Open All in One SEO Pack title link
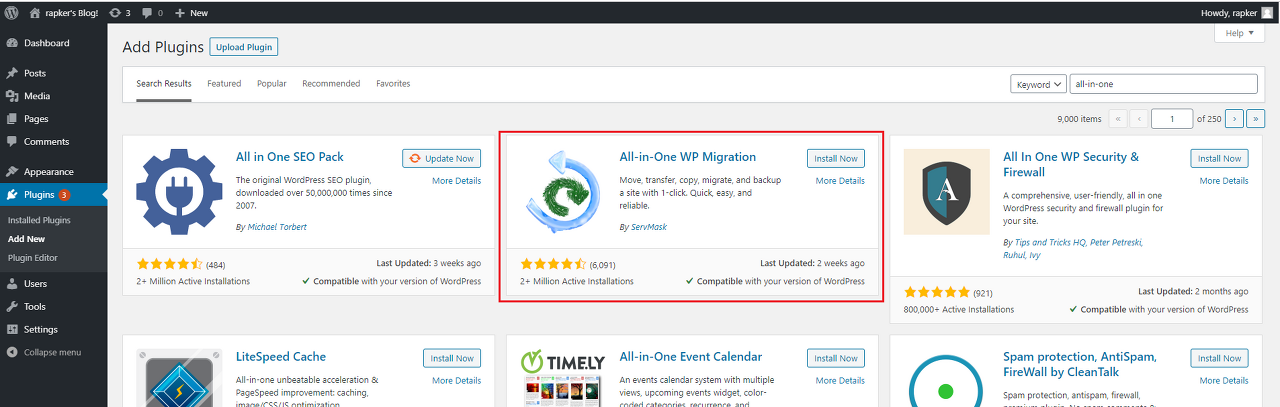 290,157
